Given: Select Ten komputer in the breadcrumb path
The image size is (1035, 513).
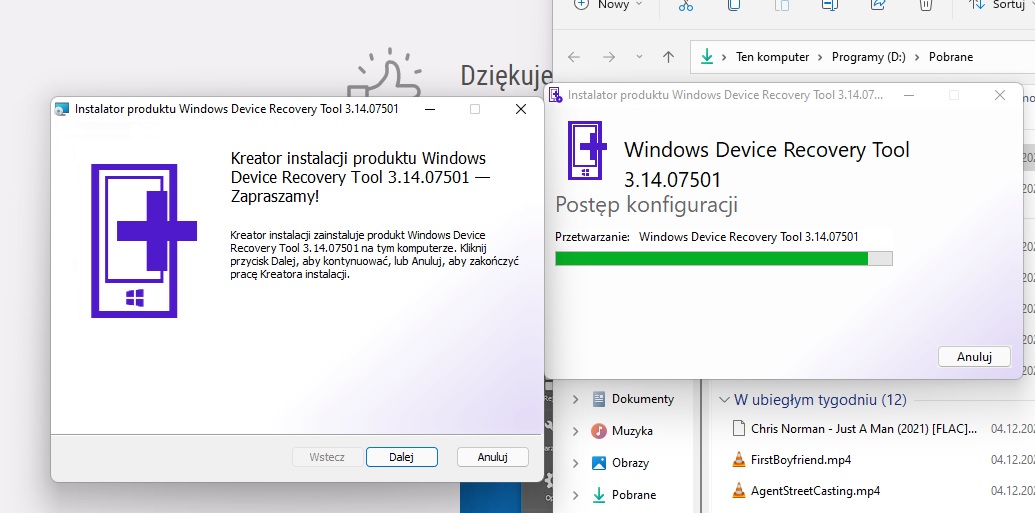Looking at the screenshot, I should (772, 57).
